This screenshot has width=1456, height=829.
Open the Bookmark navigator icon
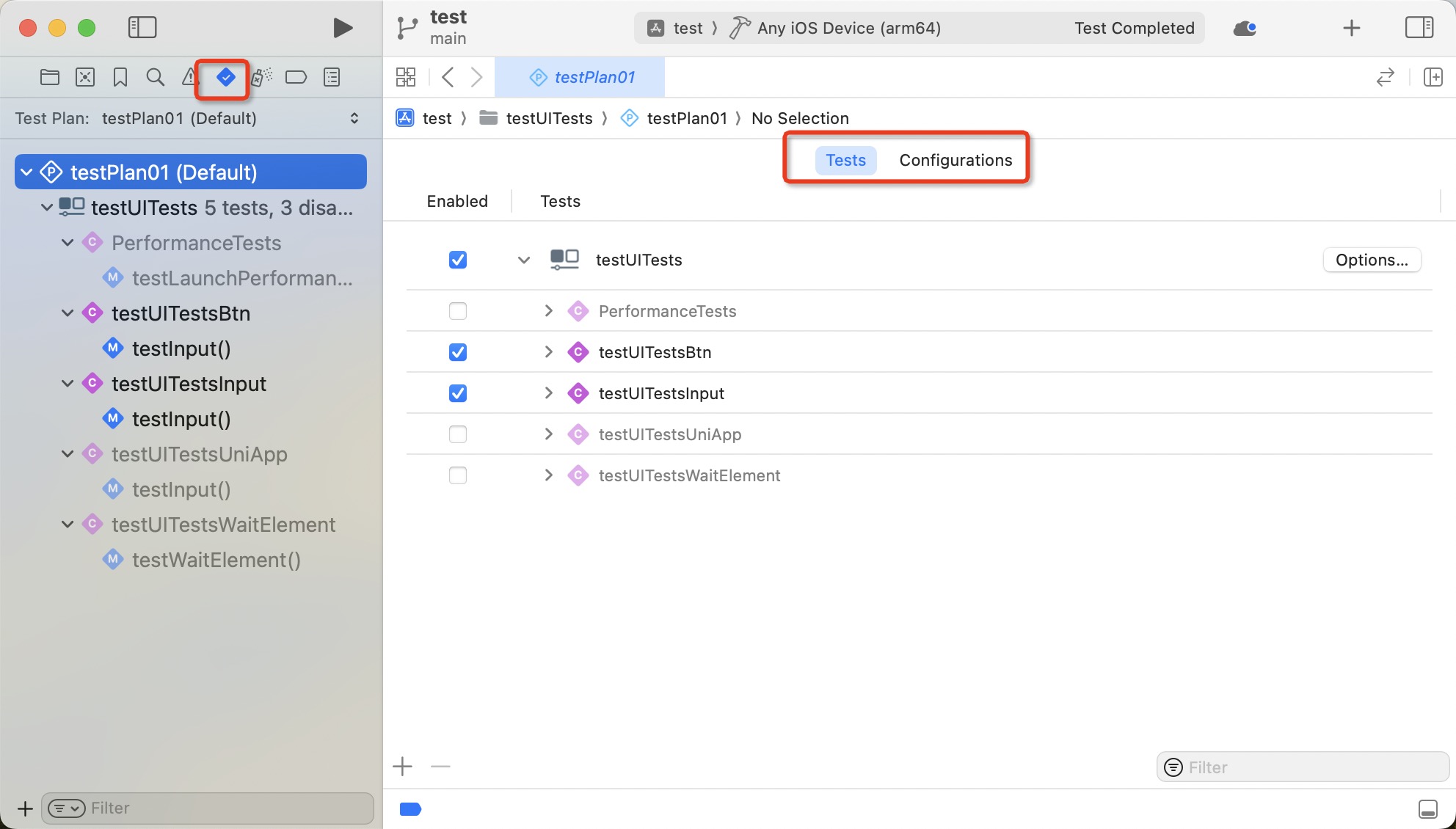pyautogui.click(x=120, y=77)
